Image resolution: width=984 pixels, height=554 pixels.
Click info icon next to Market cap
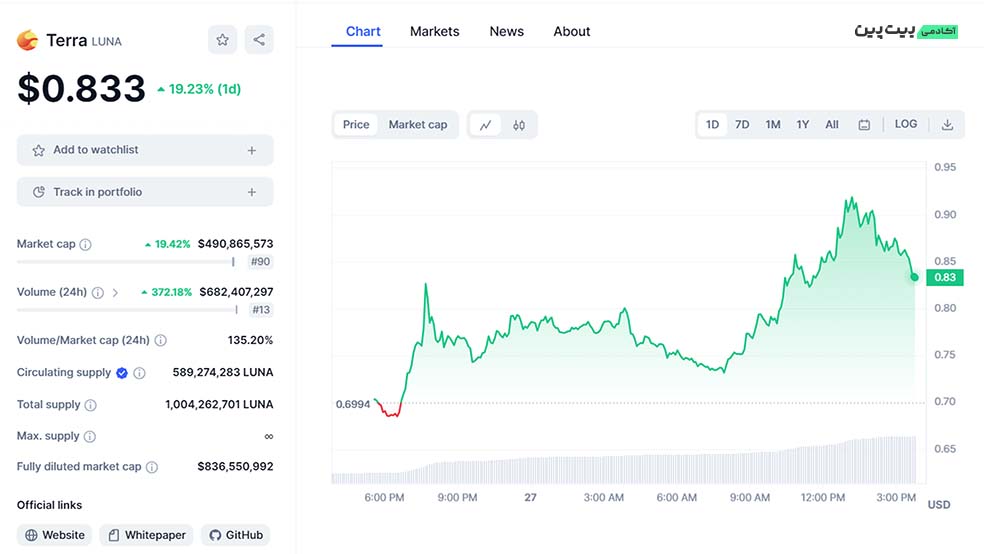tap(85, 244)
